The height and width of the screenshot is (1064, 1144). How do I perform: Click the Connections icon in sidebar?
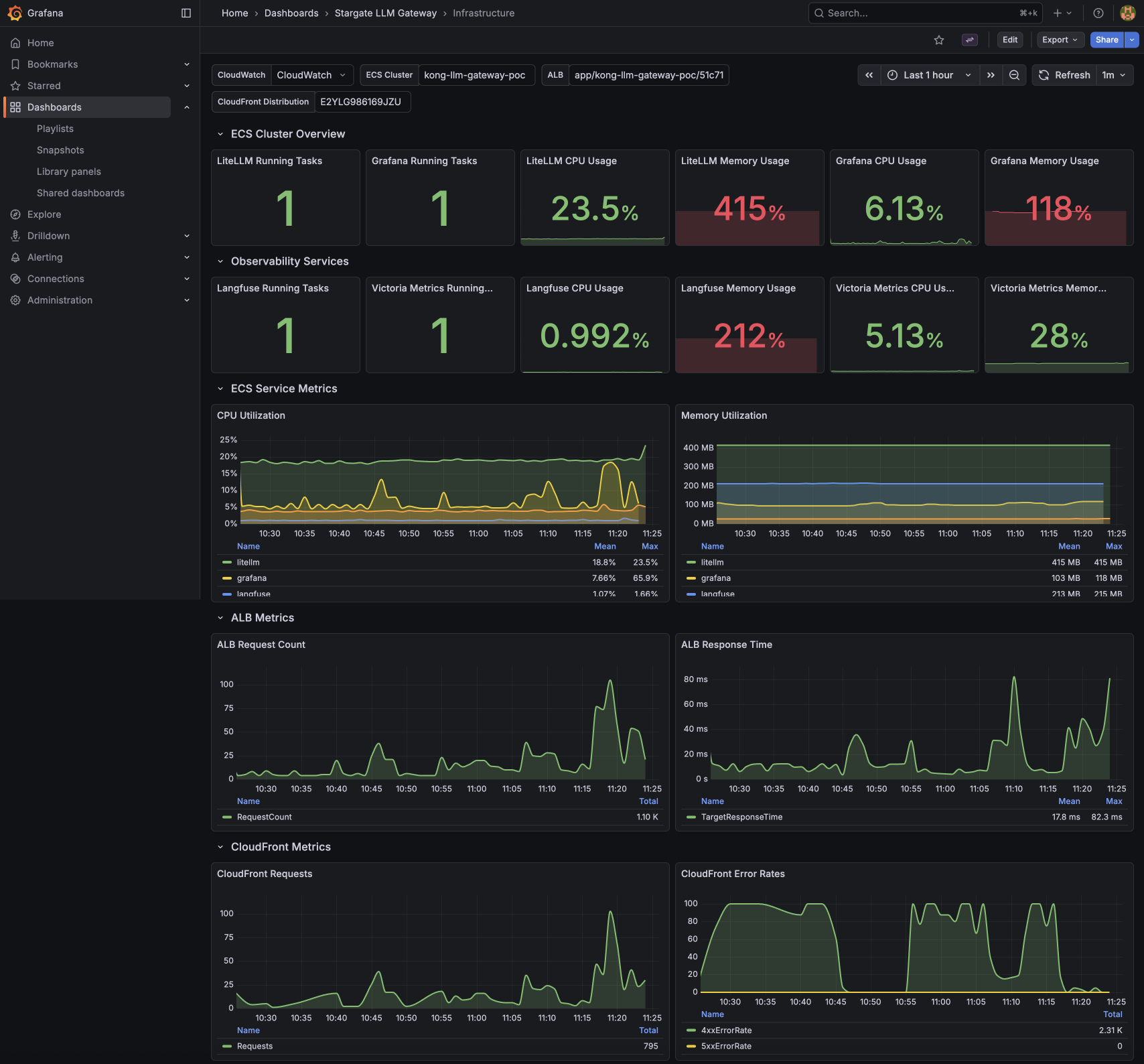(15, 279)
